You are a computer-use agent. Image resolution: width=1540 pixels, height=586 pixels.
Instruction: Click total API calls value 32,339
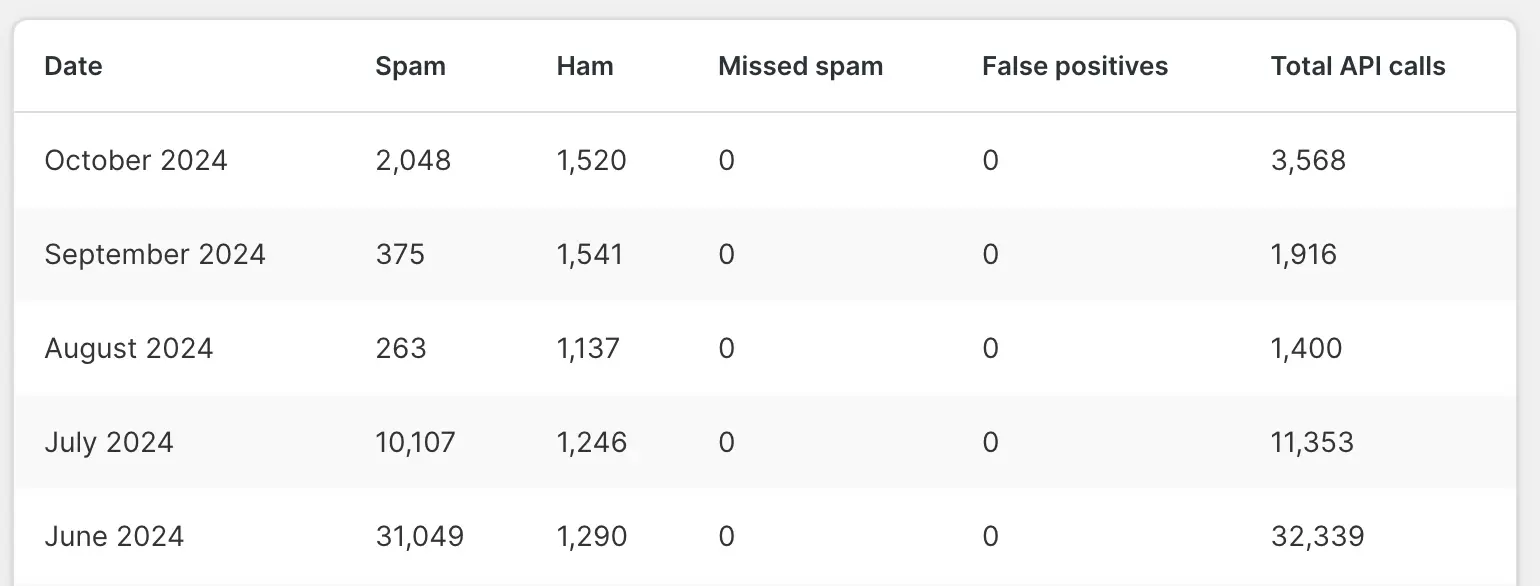[x=1317, y=536]
